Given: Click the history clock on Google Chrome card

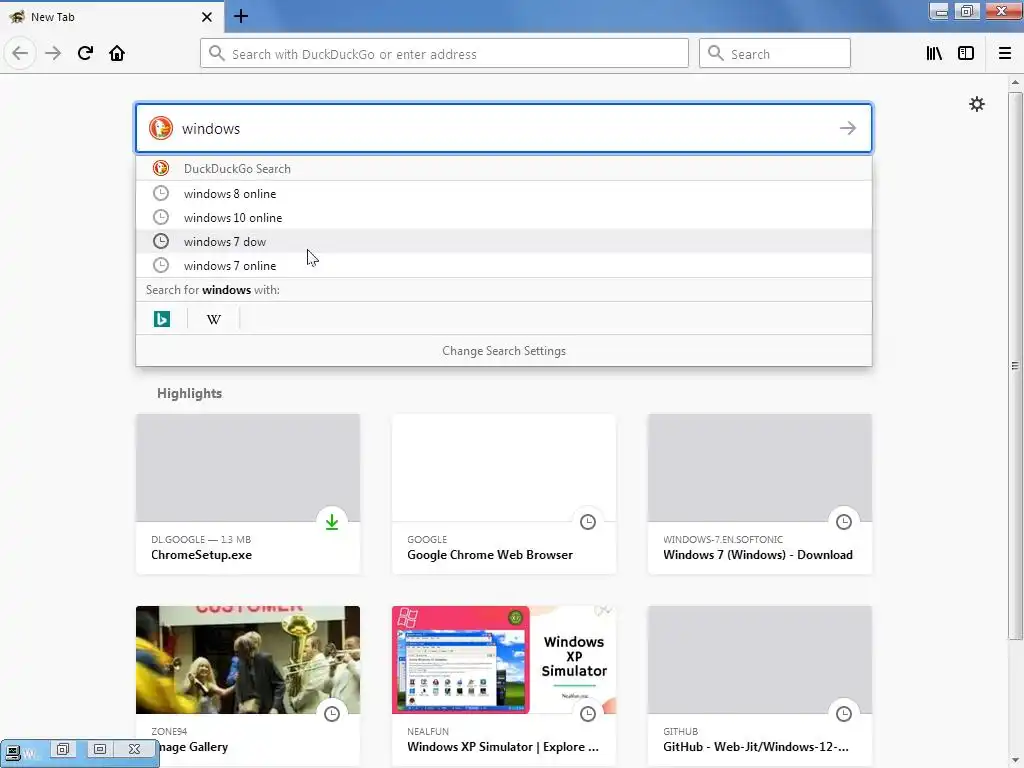Looking at the screenshot, I should pos(588,521).
